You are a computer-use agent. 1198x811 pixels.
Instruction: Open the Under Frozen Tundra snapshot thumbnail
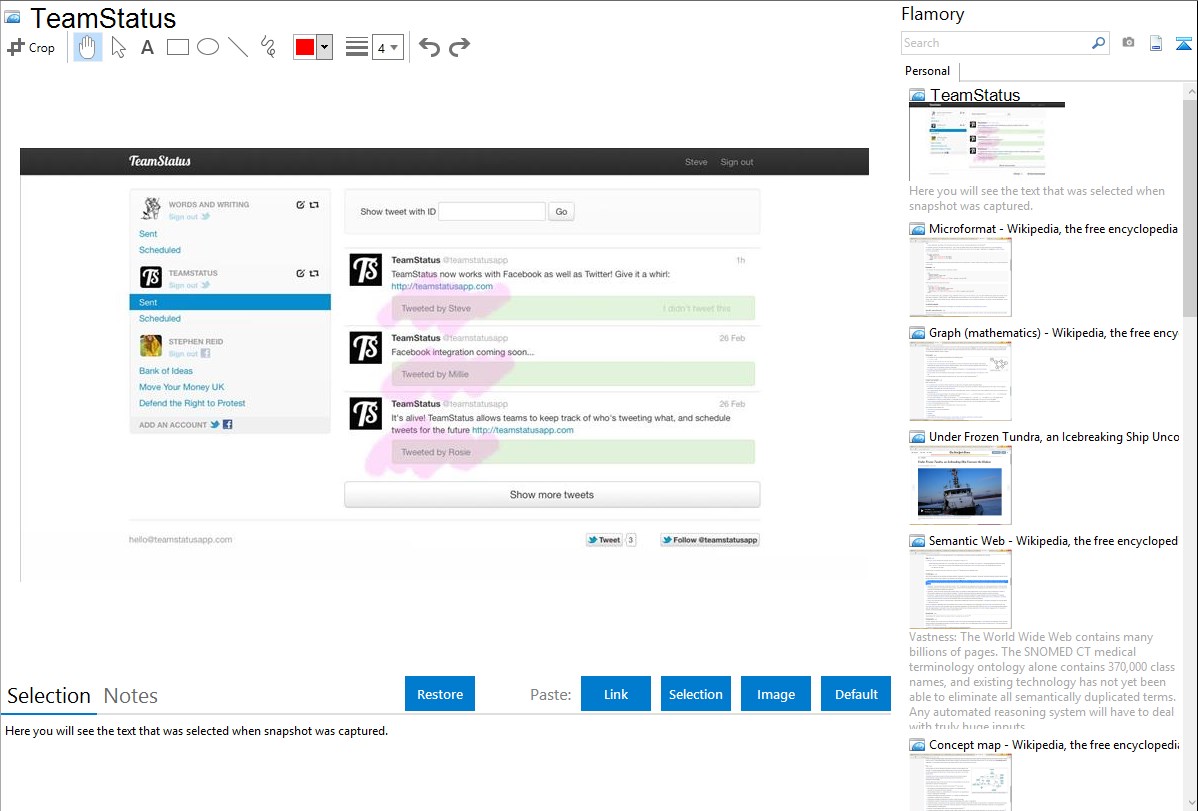coord(960,485)
